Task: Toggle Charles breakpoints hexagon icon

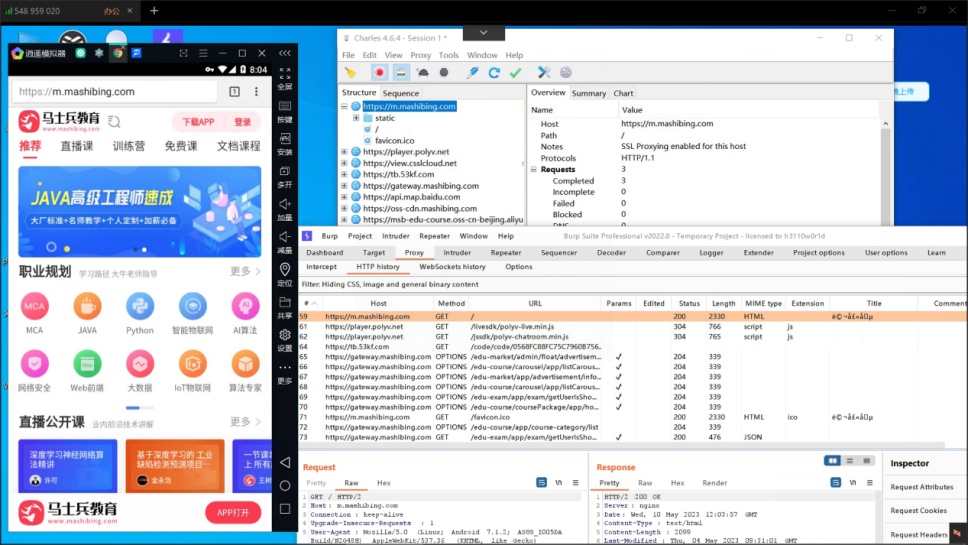Action: [444, 73]
